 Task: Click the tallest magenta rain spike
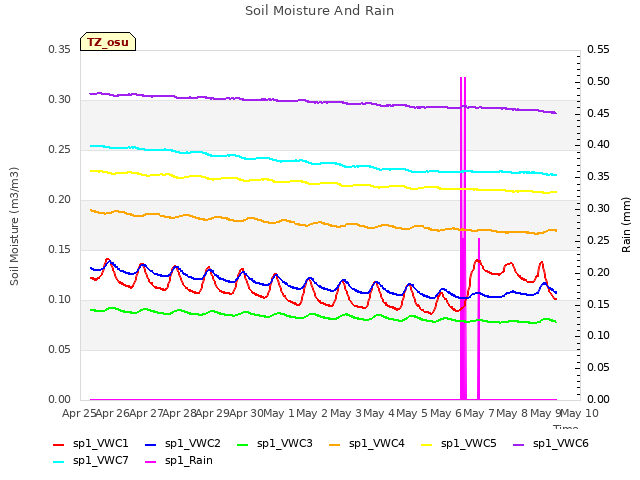tap(463, 238)
